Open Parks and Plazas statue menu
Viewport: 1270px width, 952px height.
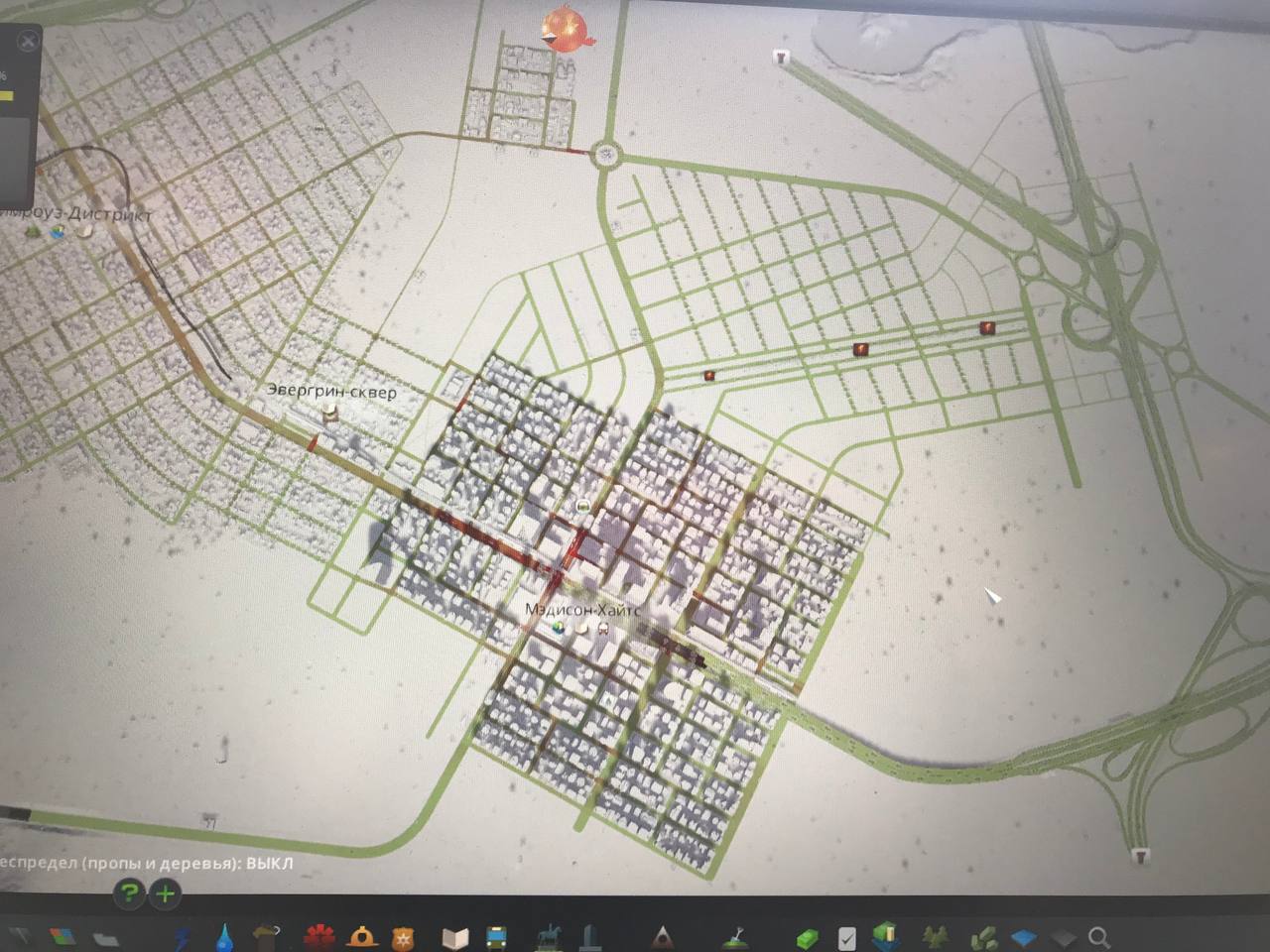549,937
